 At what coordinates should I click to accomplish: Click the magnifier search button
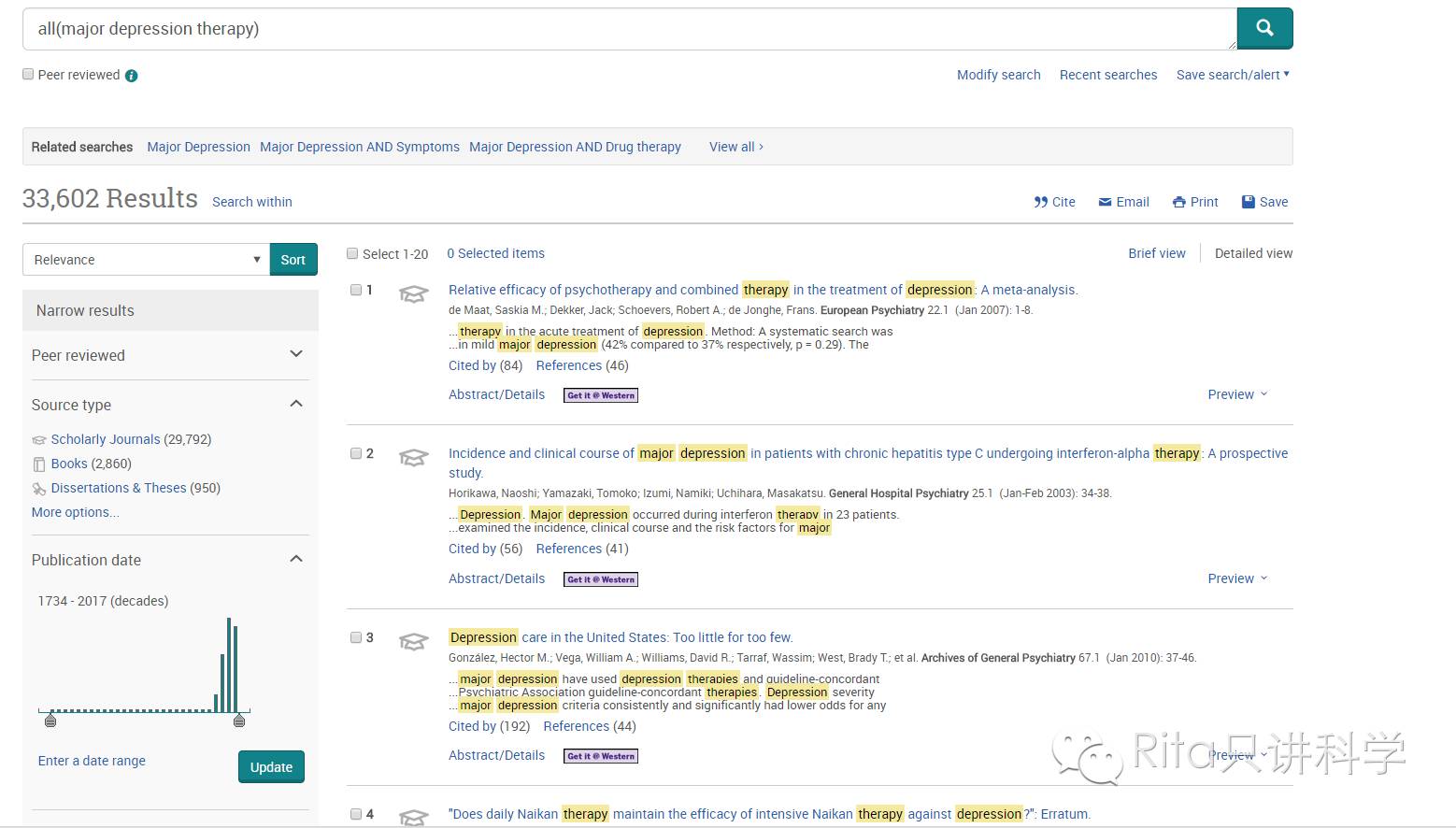pos(1264,28)
